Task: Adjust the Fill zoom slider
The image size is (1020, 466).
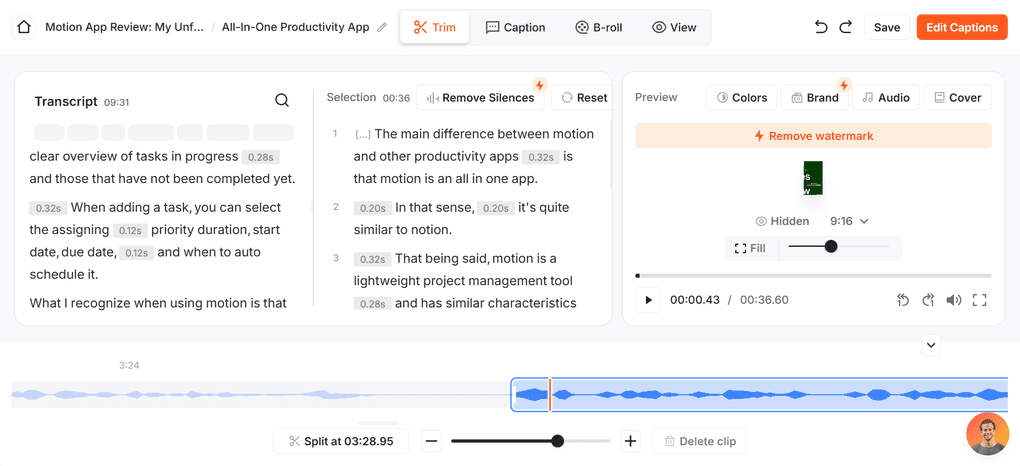Action: point(838,247)
